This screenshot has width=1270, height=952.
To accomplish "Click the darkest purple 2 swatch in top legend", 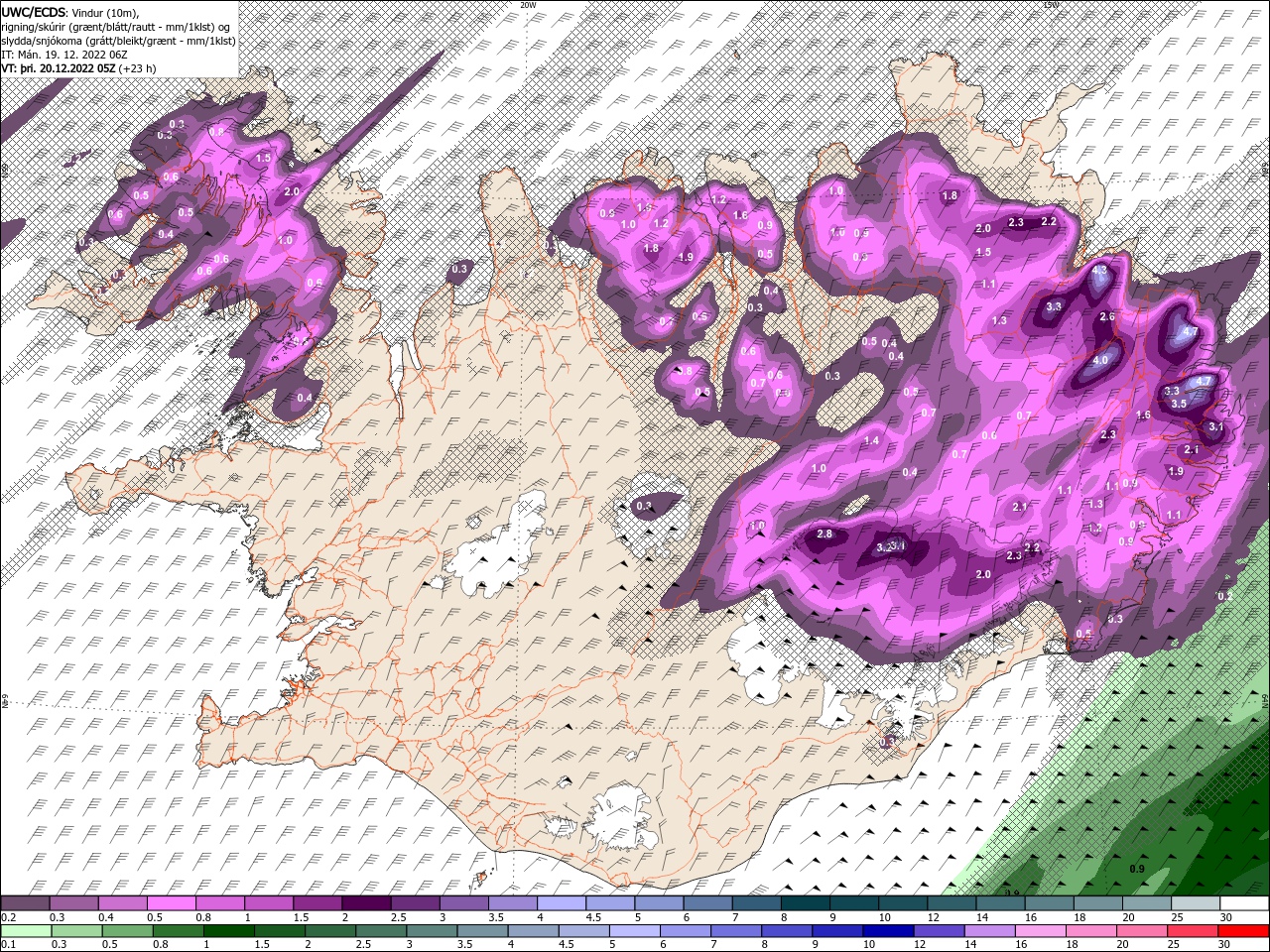I will coord(366,903).
